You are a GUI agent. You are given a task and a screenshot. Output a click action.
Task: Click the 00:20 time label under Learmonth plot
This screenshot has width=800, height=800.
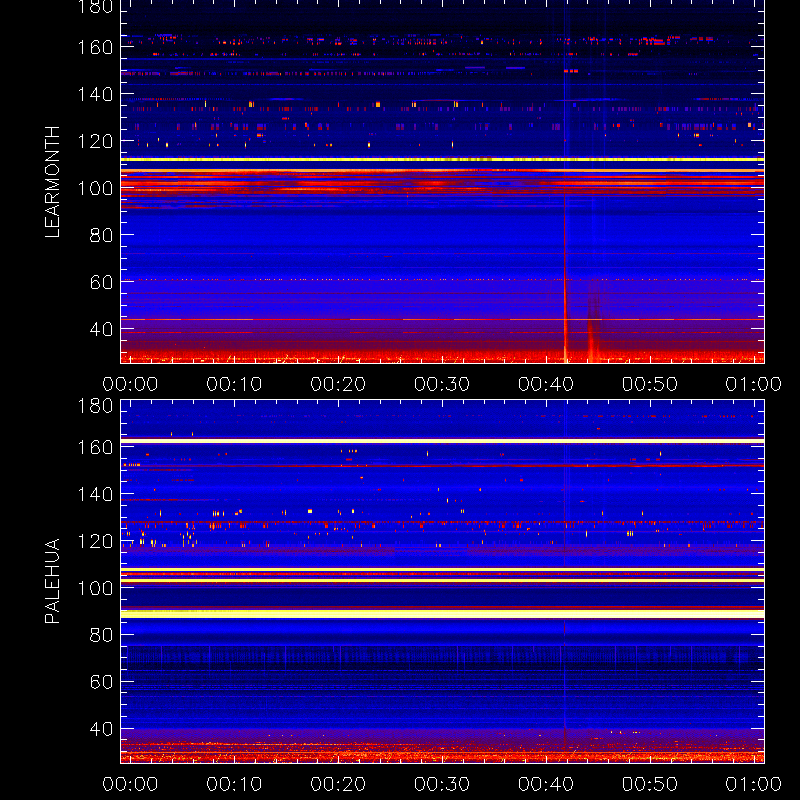(338, 384)
